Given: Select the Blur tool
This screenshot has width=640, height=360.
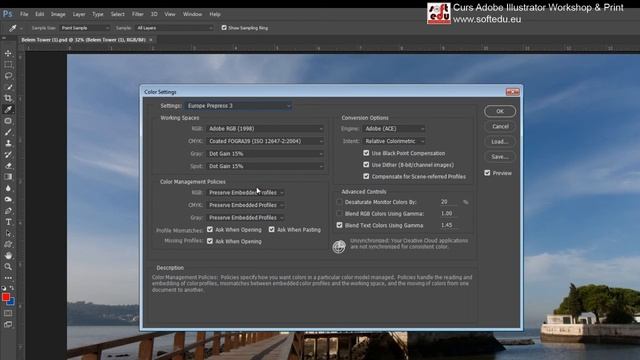Looking at the screenshot, I should pos(8,188).
